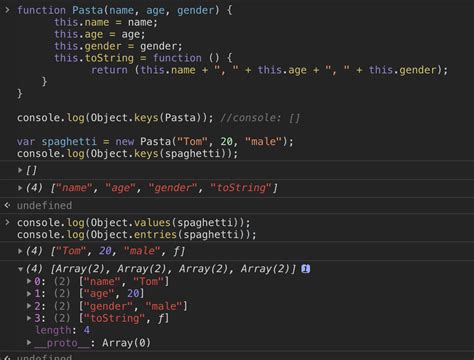Click the "toString" string in the keys output
Screen dimensions: 474x360
click(x=241, y=188)
